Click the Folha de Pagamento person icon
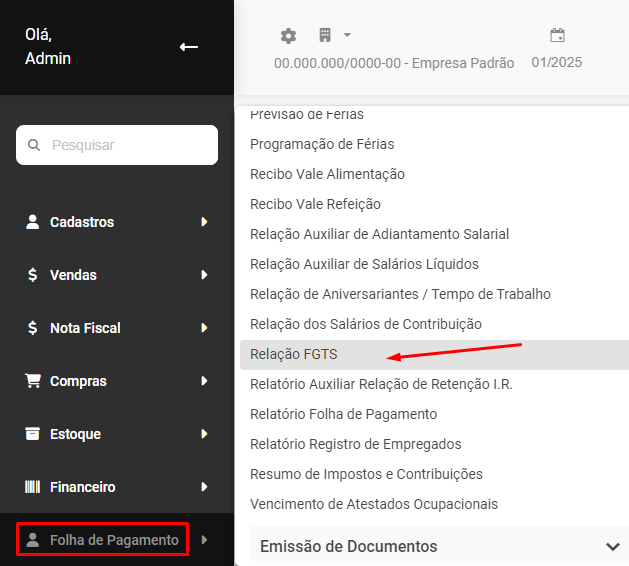The width and height of the screenshot is (629, 566). point(32,540)
